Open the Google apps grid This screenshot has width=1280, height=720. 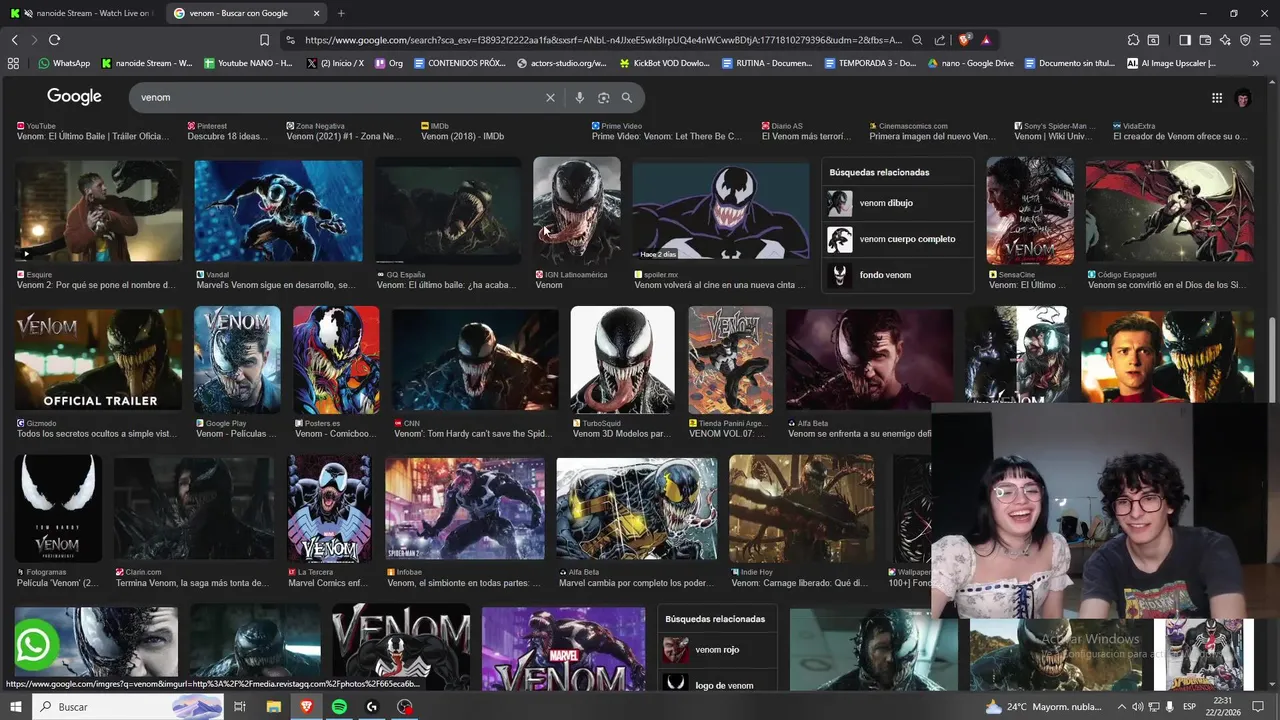(x=1217, y=97)
